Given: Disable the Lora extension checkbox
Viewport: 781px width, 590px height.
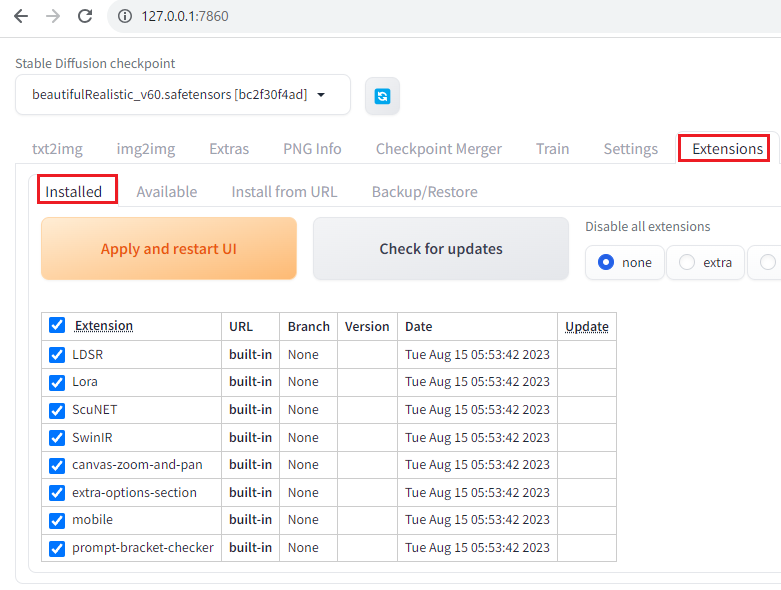Looking at the screenshot, I should [57, 382].
